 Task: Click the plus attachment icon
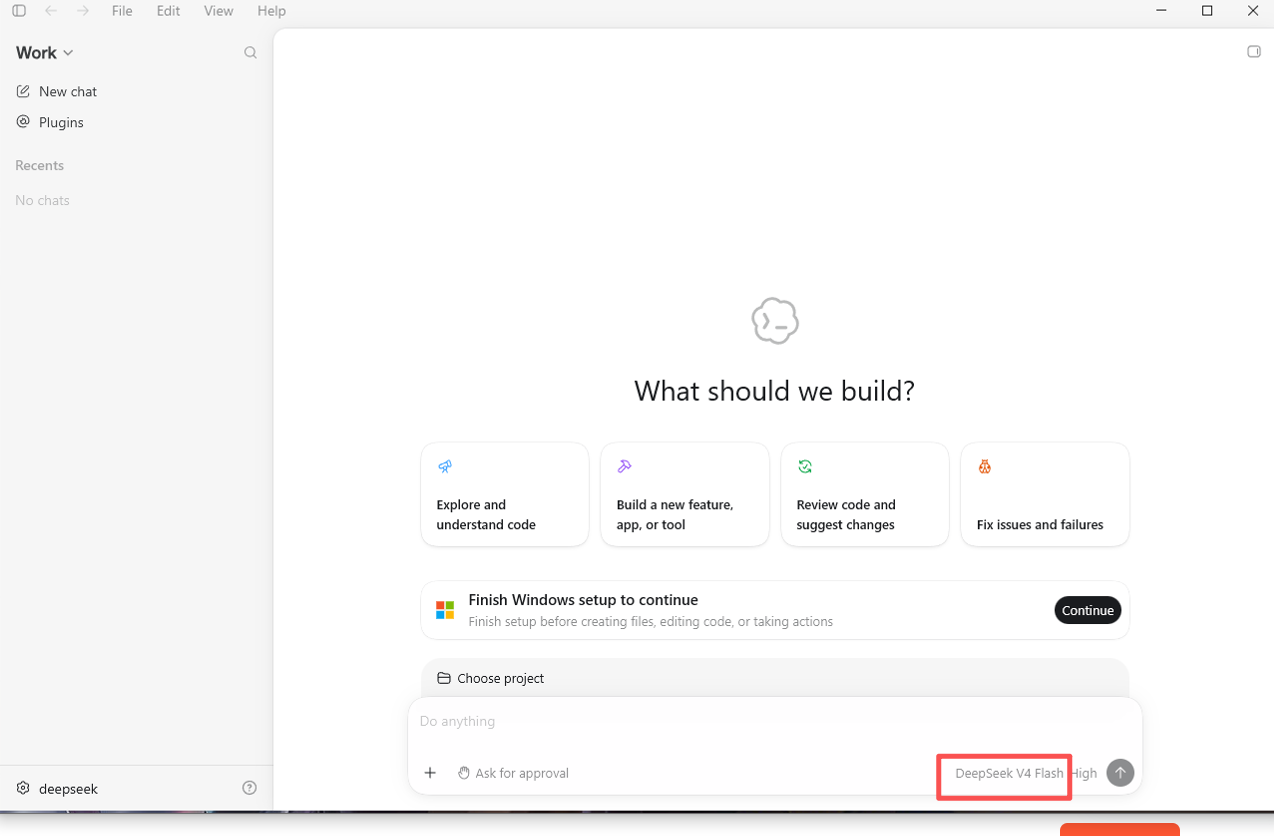[x=430, y=773]
